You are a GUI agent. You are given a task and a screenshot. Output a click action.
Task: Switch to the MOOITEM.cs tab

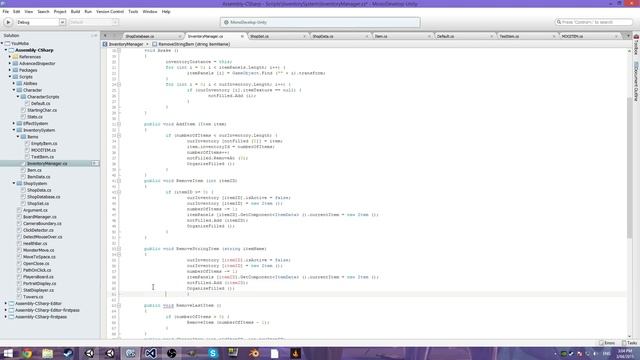click(x=572, y=36)
